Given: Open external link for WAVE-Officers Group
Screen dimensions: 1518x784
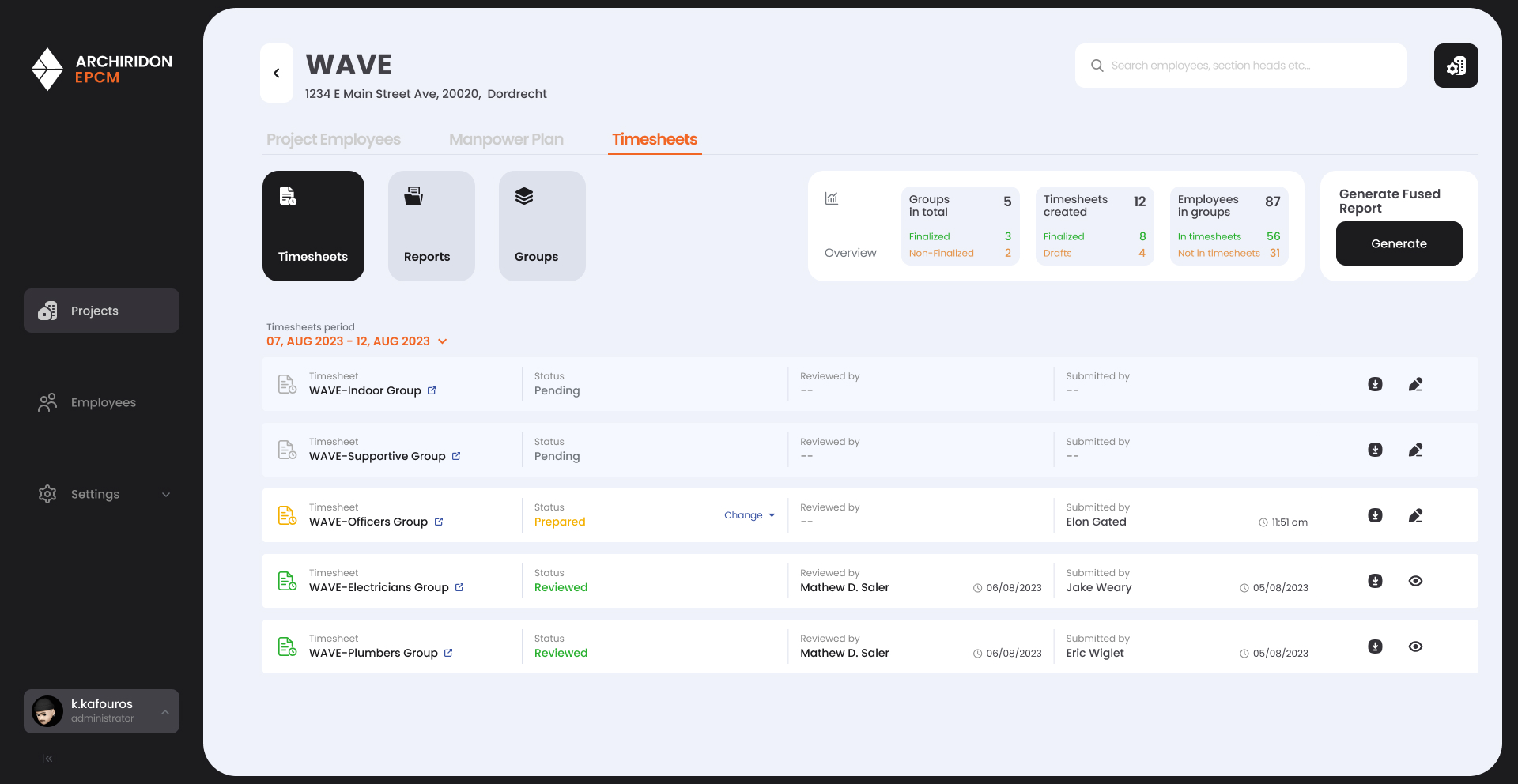Looking at the screenshot, I should pos(439,522).
